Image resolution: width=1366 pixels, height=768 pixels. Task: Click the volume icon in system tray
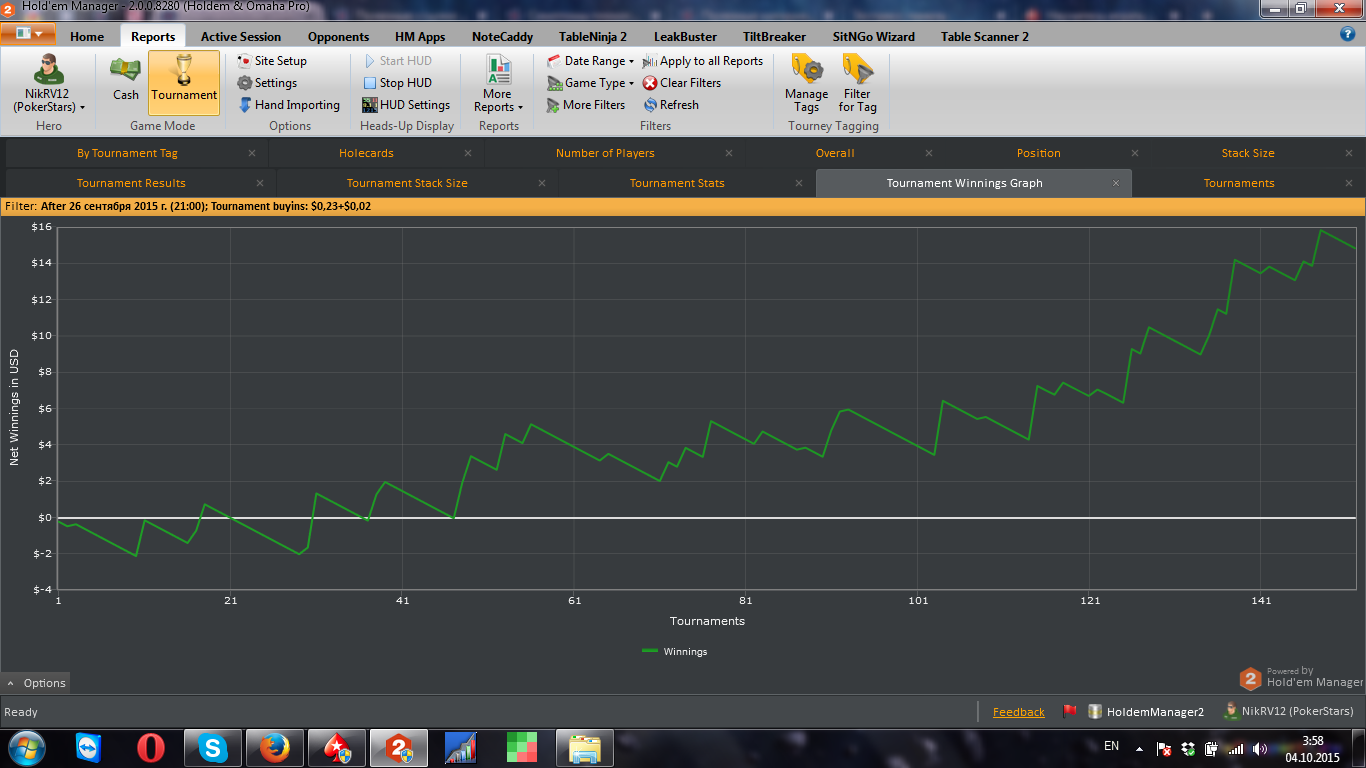point(1259,749)
